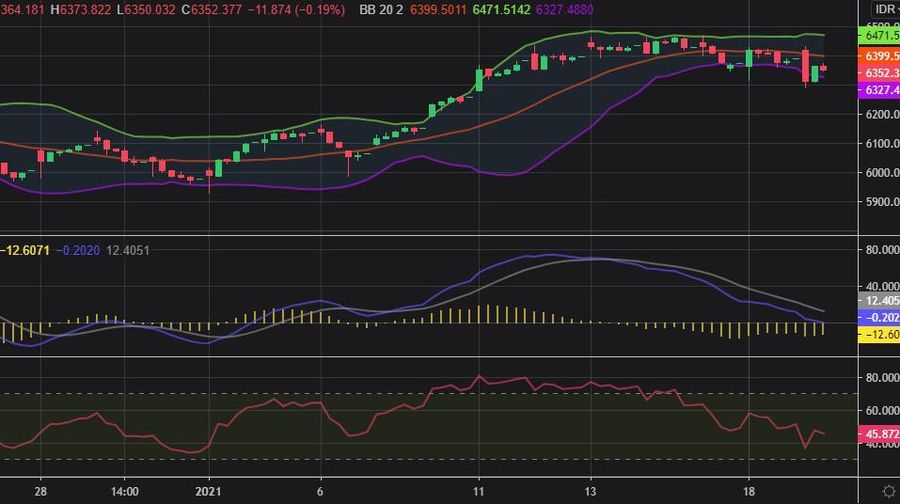Click the 2021 date on time axis

[x=208, y=492]
